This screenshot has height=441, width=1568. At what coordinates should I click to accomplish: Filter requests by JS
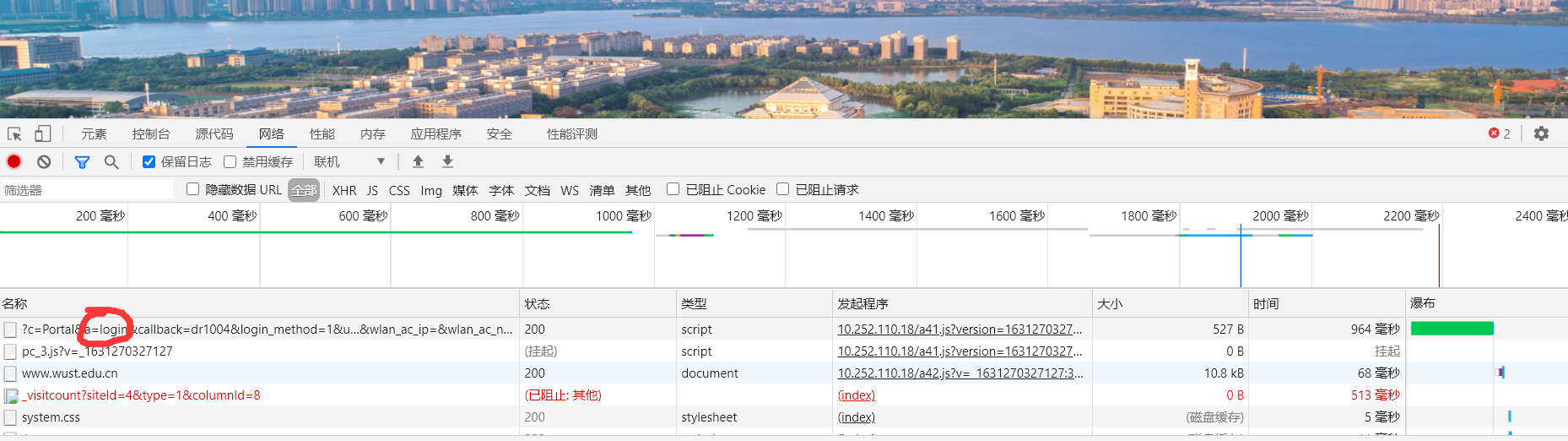[x=373, y=190]
